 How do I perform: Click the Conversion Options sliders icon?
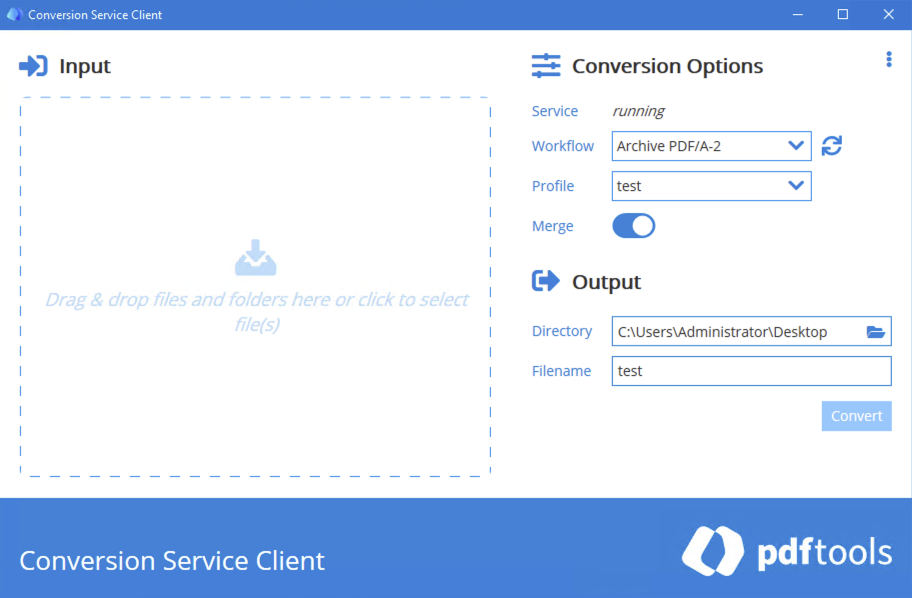(x=546, y=66)
